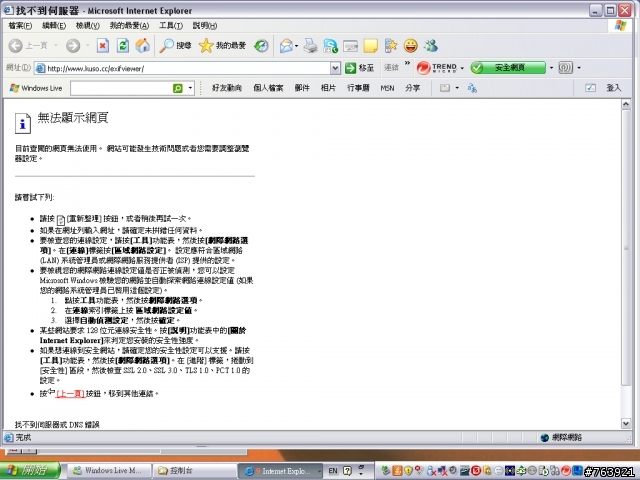
Task: Switch to Windows Live Messenger taskbar button
Action: pos(108,471)
